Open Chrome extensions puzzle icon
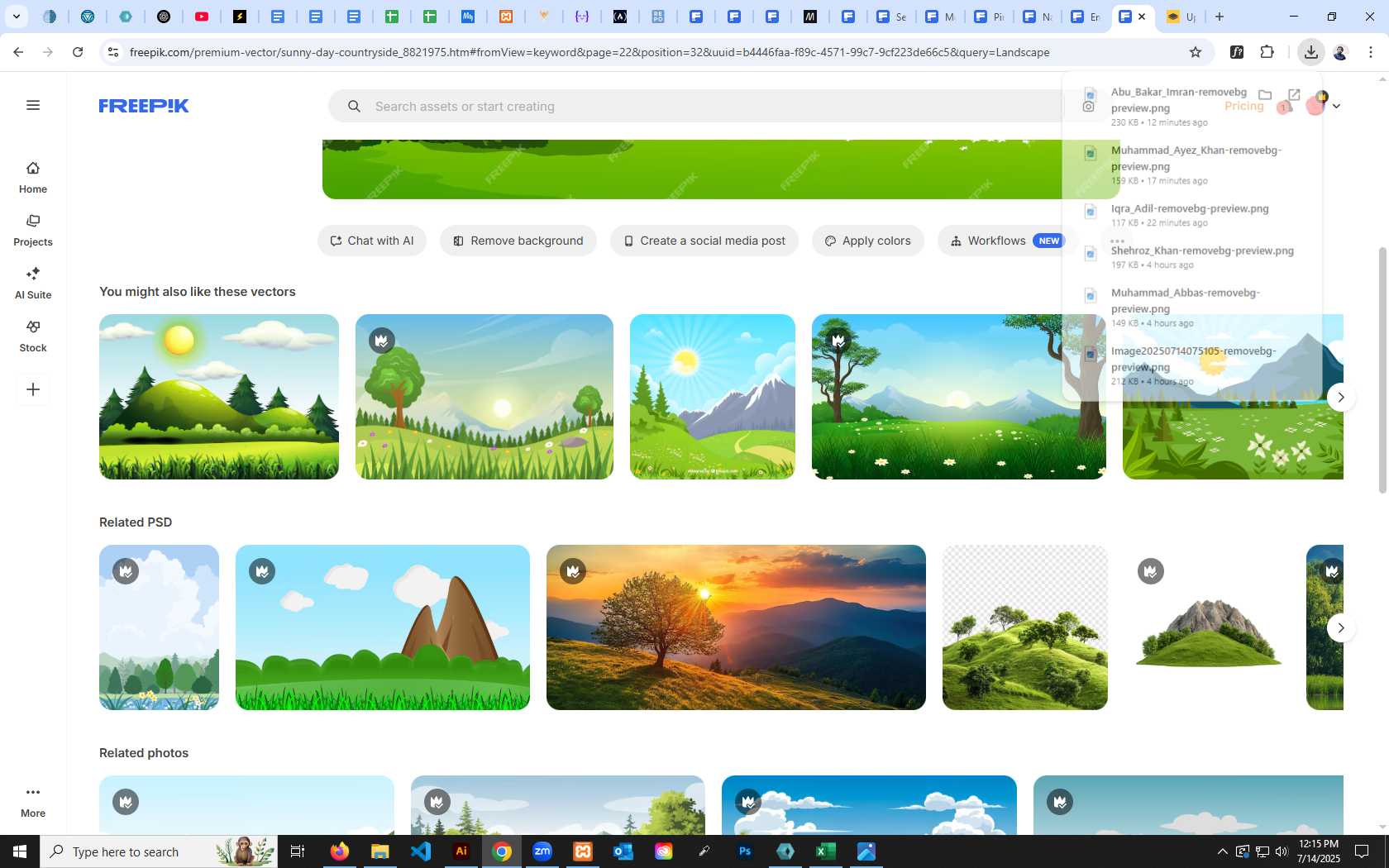 [1267, 52]
